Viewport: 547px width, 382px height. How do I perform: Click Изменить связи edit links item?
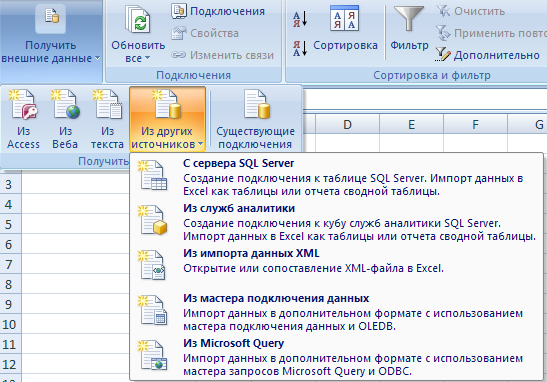pos(223,55)
